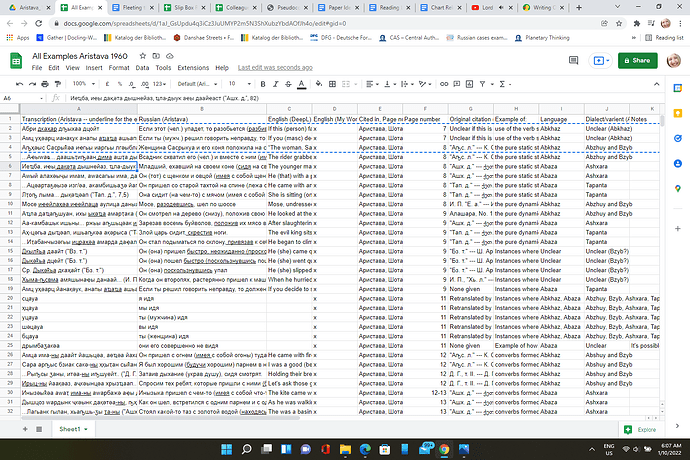Star the document All Examples Aristava
The width and height of the screenshot is (690, 460).
143,56
